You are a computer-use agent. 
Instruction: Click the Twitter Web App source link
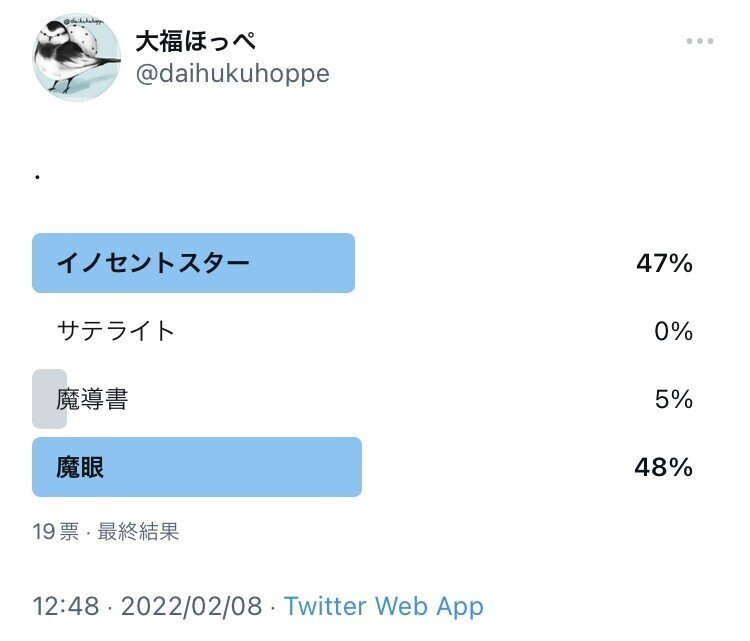[383, 605]
